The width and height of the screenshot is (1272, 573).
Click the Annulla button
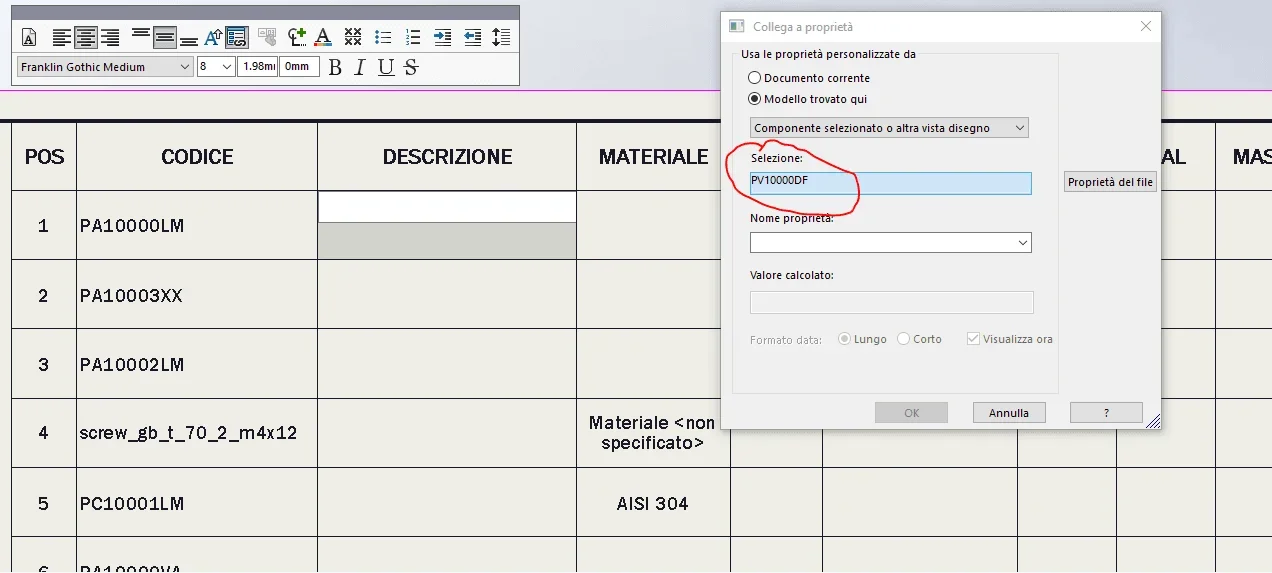tap(1009, 413)
